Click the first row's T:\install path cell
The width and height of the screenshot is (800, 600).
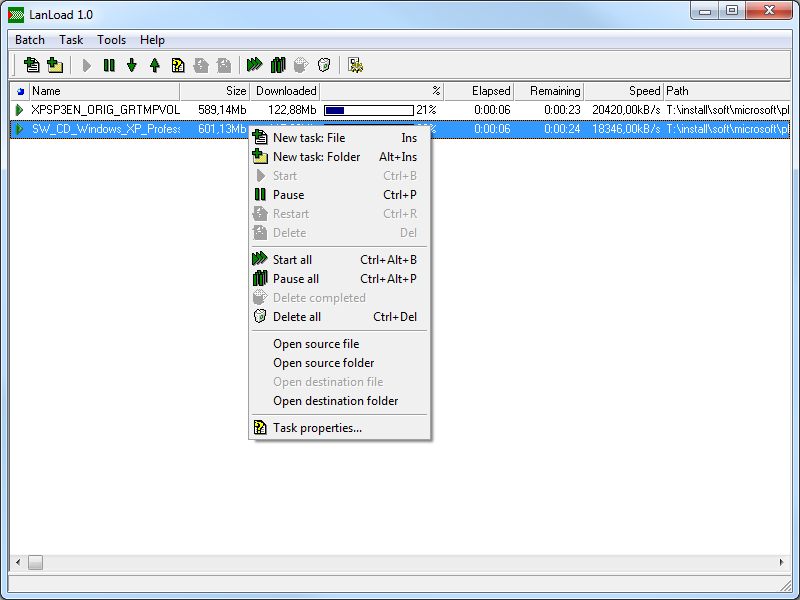click(728, 110)
